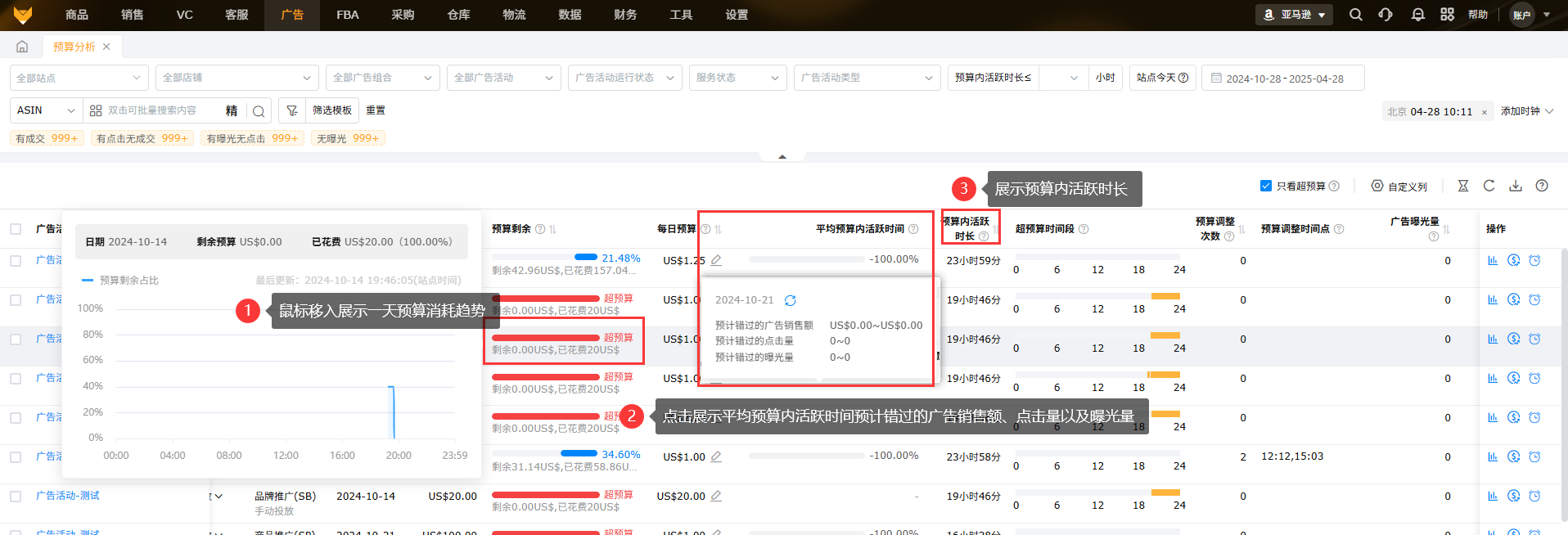
Task: Click the filter funnel icon
Action: pyautogui.click(x=291, y=110)
